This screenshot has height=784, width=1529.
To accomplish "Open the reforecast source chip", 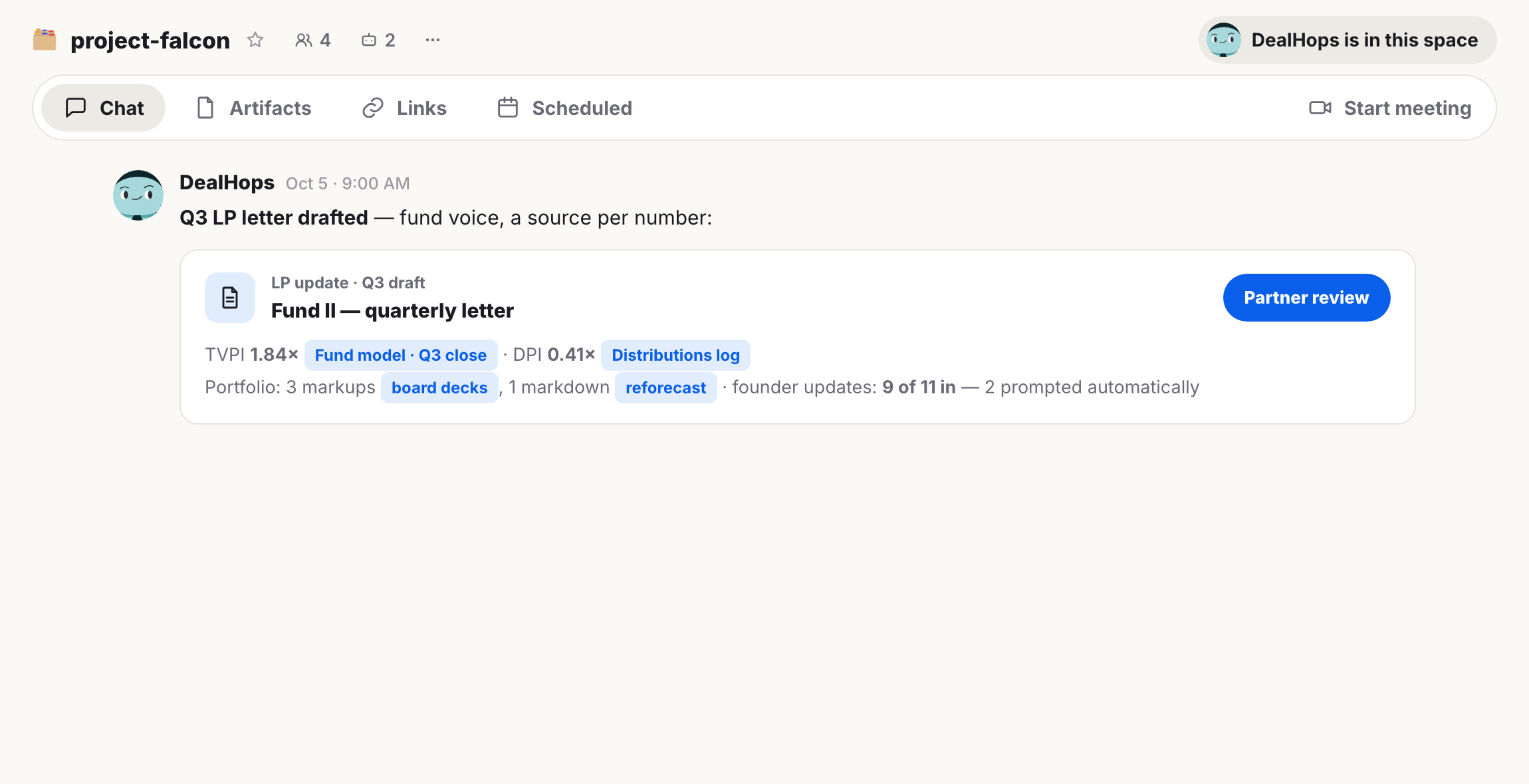I will [x=665, y=387].
